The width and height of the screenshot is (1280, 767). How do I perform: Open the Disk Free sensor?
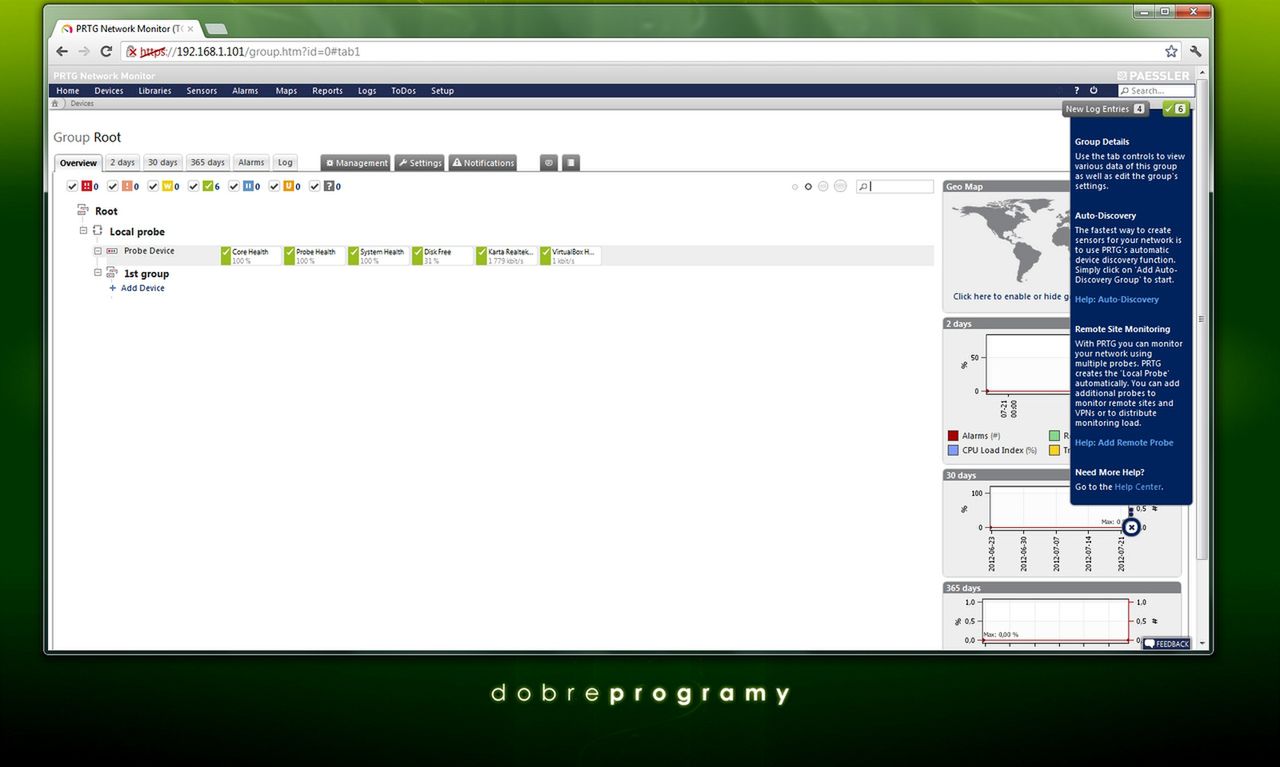pos(442,256)
